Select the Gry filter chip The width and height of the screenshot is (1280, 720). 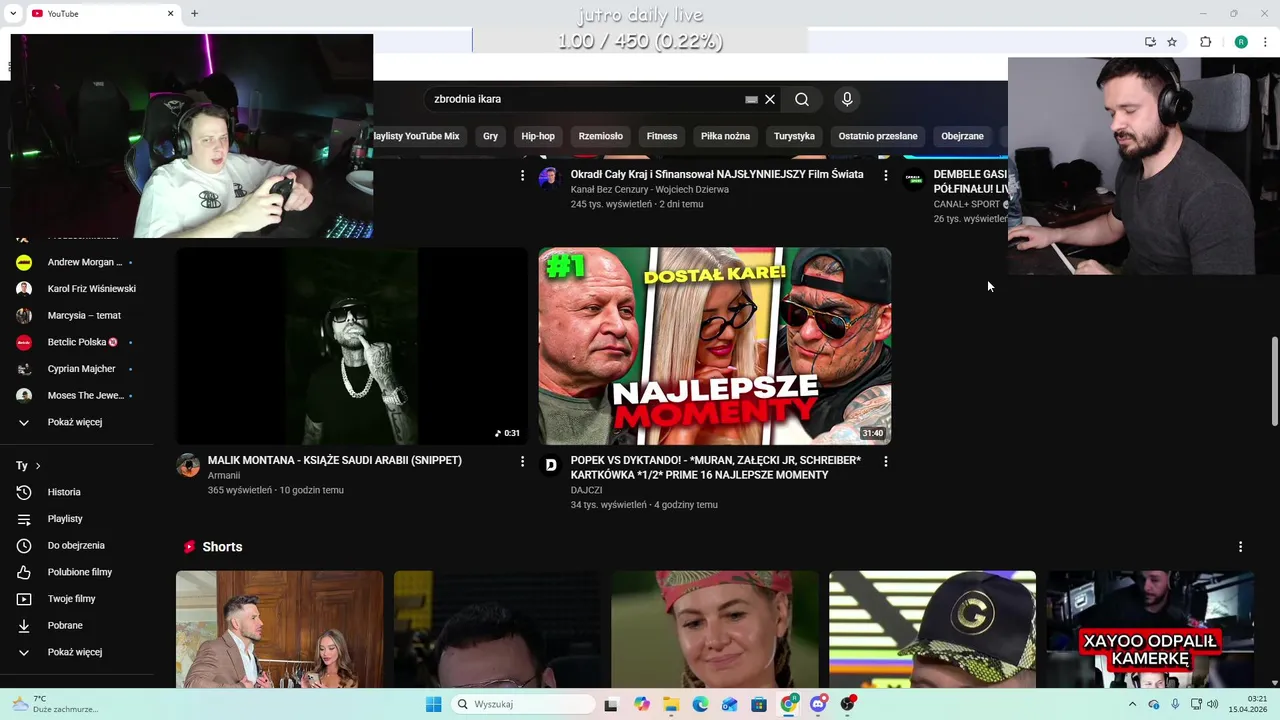tap(490, 136)
